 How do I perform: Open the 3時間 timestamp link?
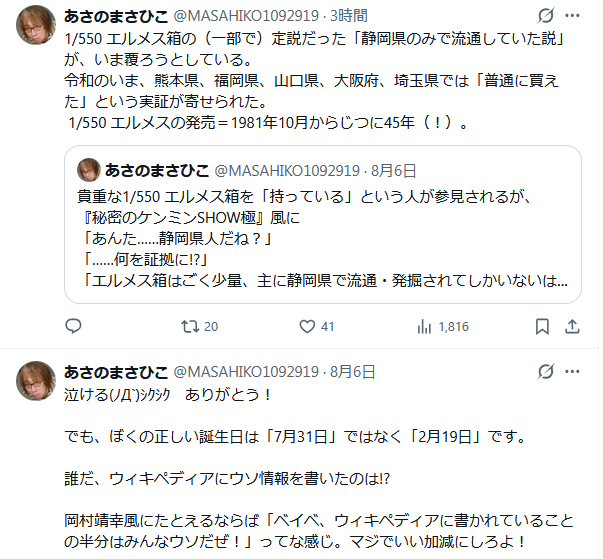click(x=349, y=16)
